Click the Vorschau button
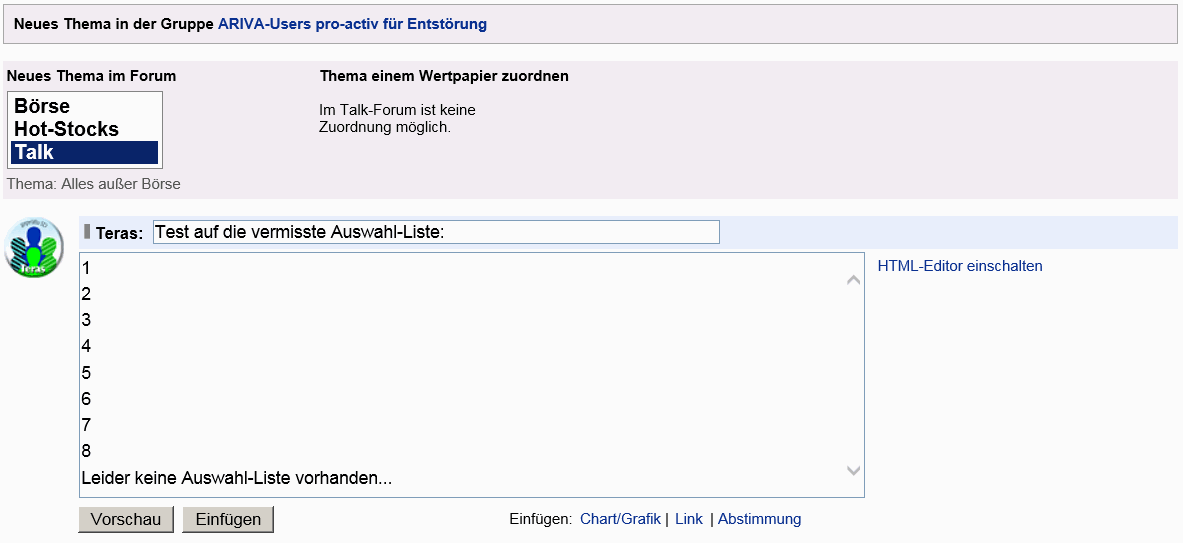 [126, 520]
